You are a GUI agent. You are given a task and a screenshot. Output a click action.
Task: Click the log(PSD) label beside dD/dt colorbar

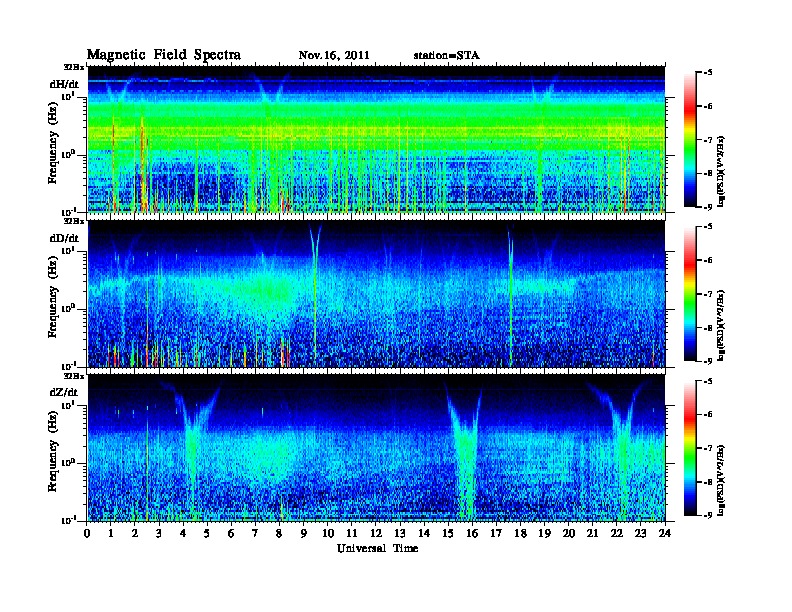coord(721,325)
